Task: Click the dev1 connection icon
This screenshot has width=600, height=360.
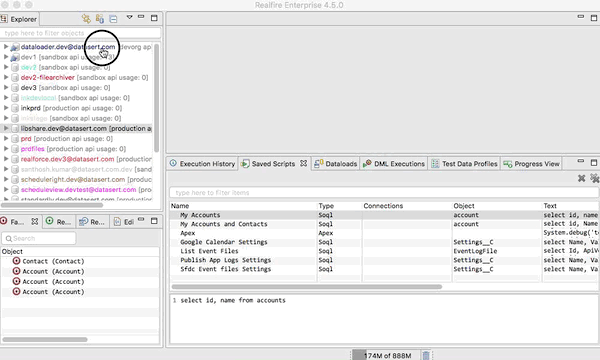Action: point(15,57)
